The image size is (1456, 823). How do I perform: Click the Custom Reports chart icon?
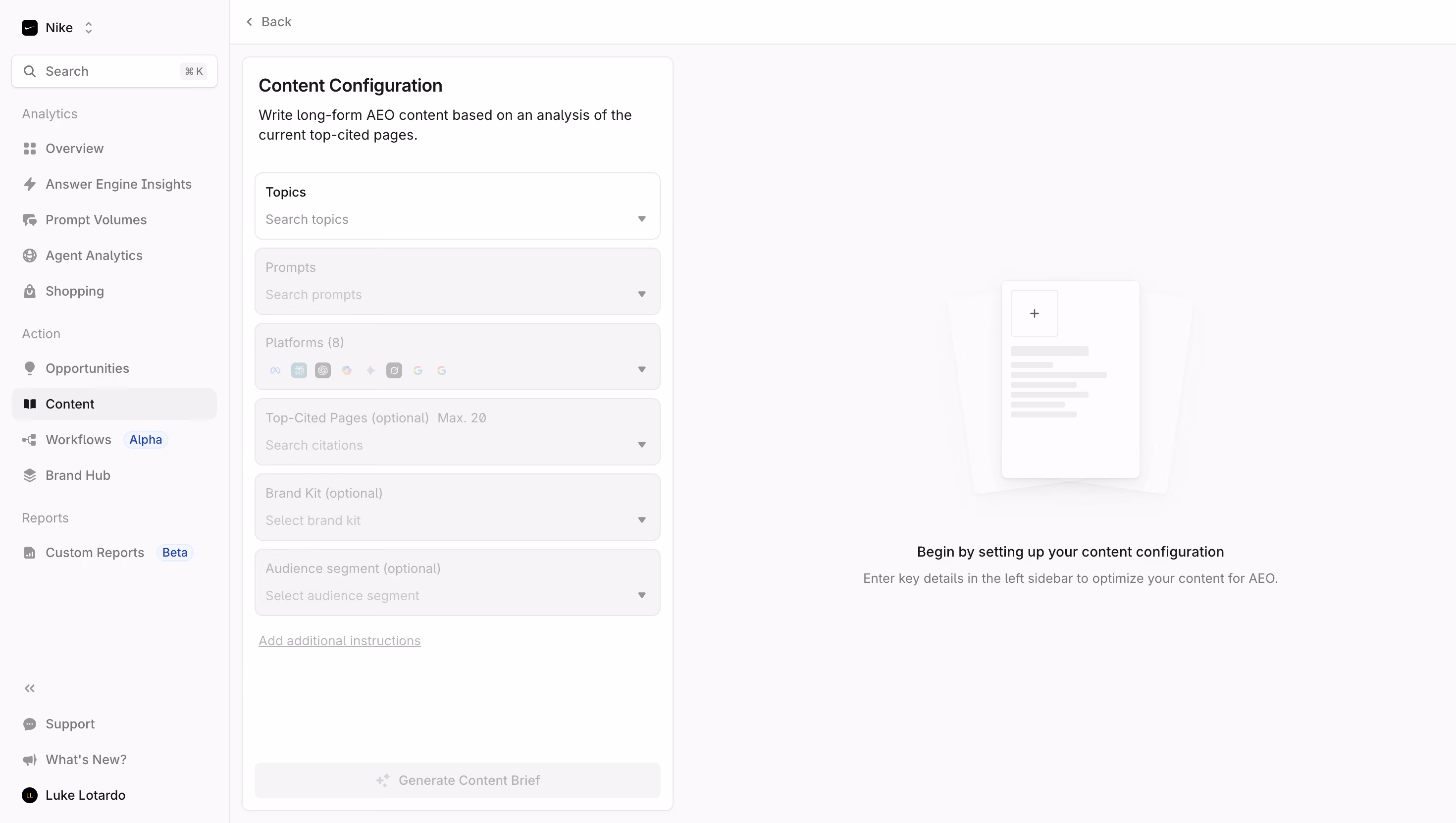click(x=29, y=553)
